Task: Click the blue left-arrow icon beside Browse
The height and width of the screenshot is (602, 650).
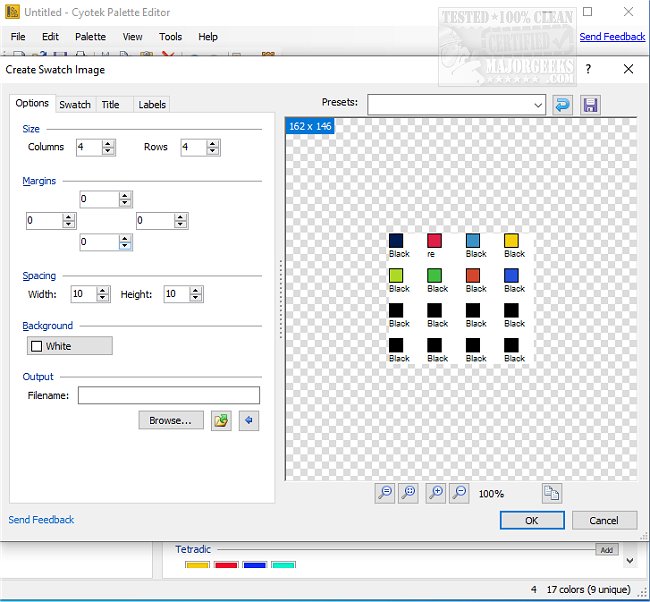Action: [249, 421]
